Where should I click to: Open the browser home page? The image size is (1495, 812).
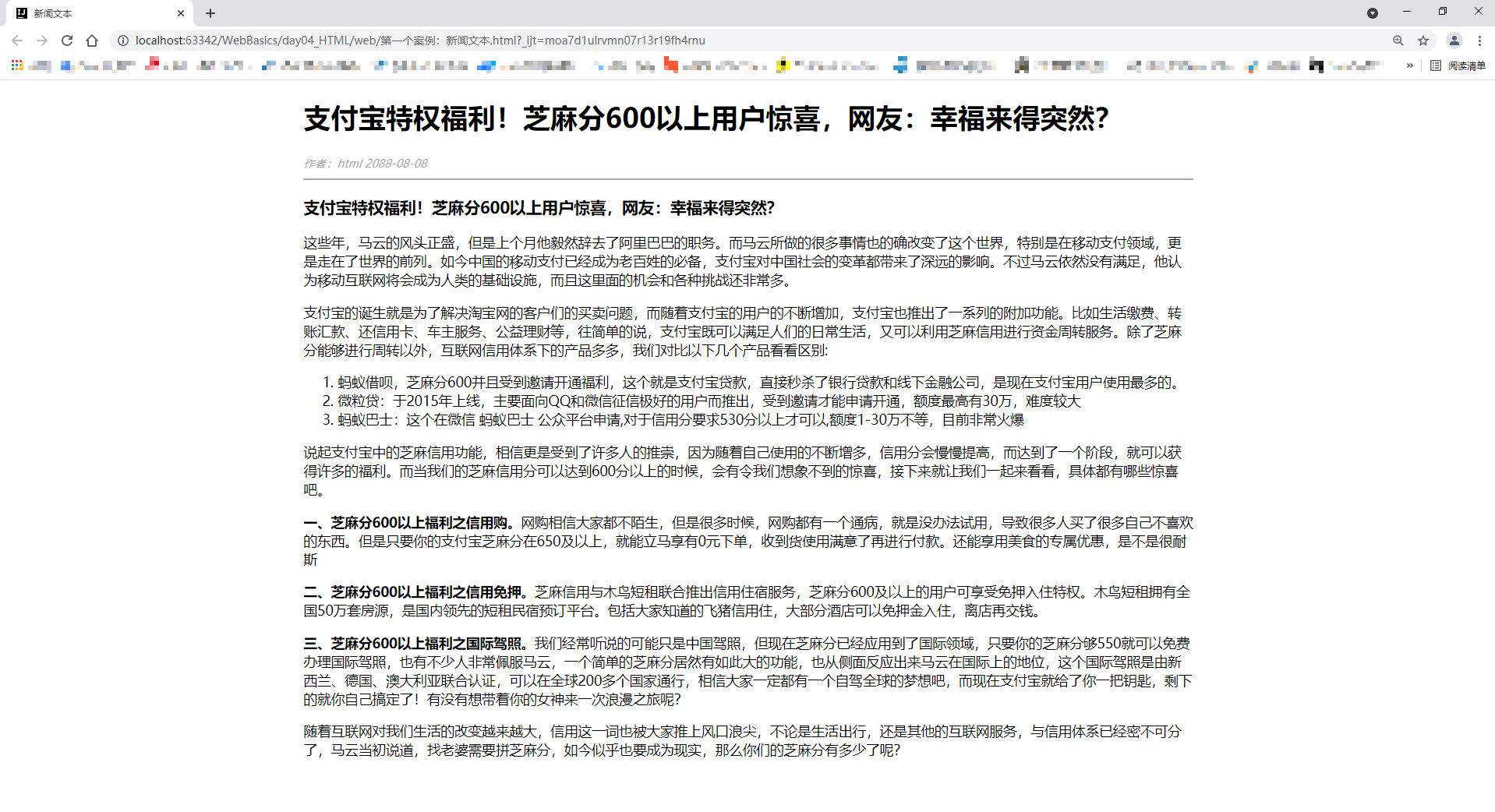pyautogui.click(x=92, y=41)
